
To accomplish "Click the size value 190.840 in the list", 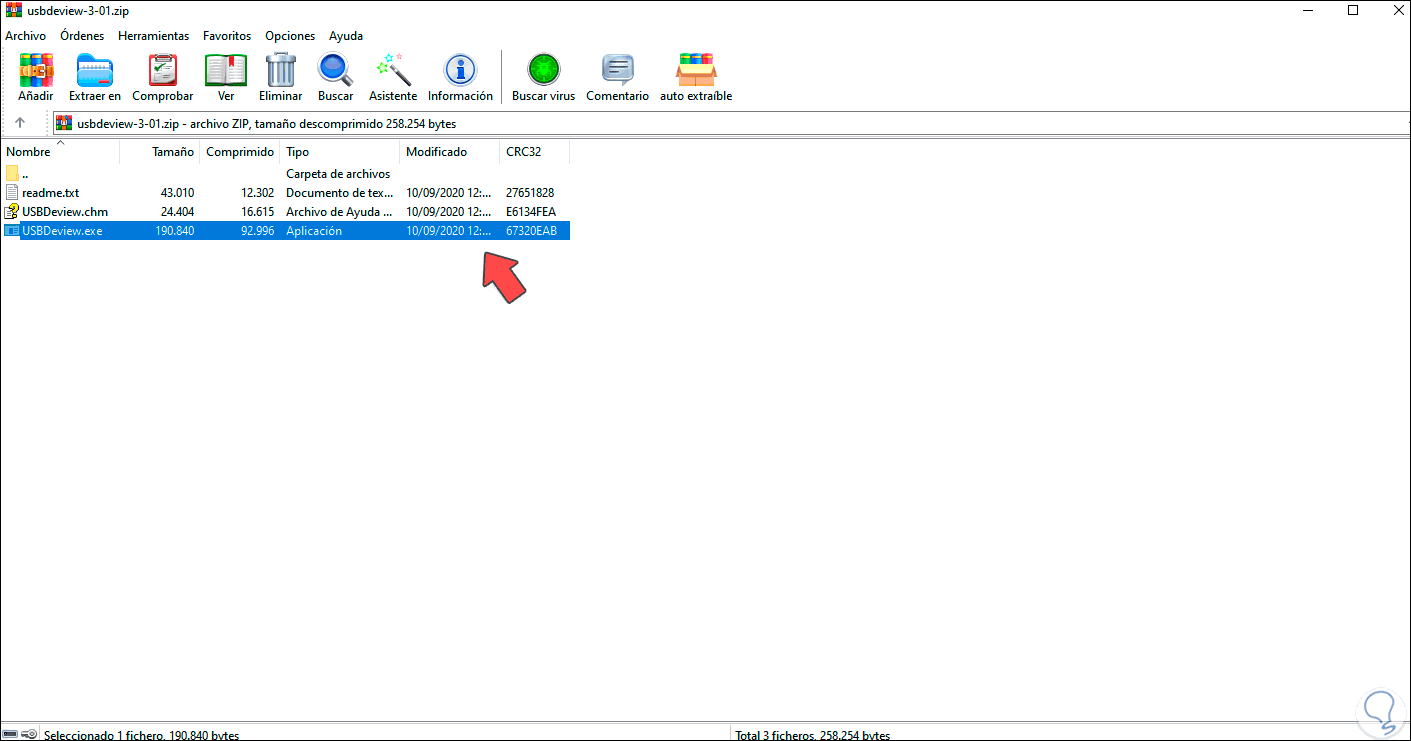I will click(174, 231).
